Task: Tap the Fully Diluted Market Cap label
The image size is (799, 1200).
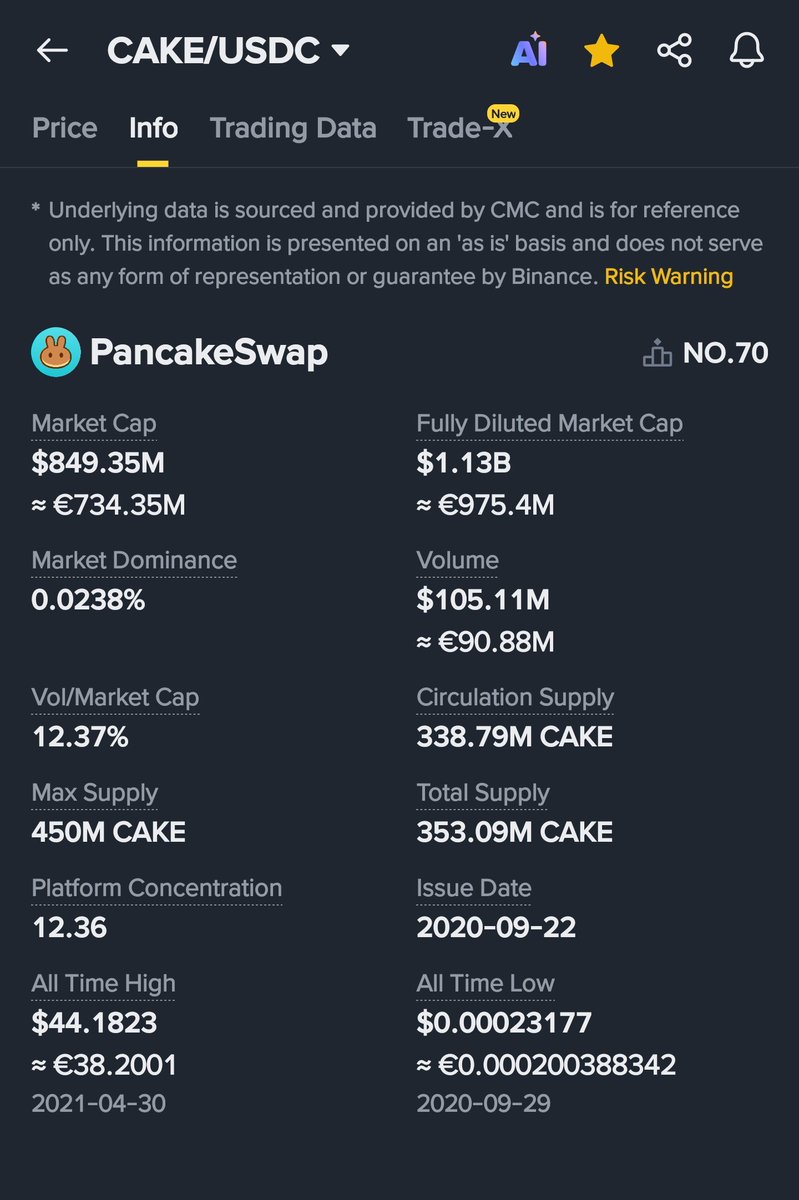Action: click(x=550, y=423)
